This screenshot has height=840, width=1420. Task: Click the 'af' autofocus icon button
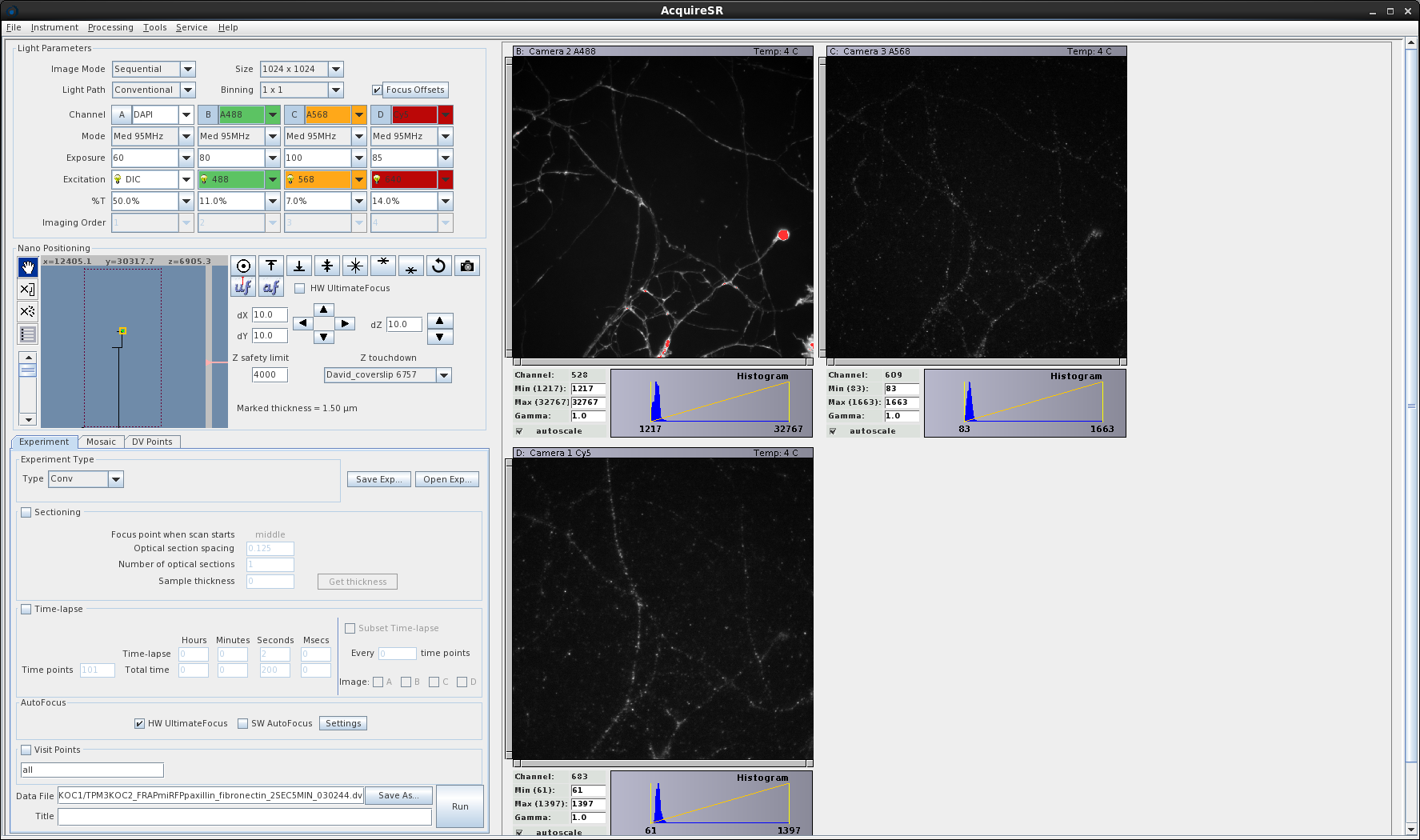click(271, 287)
